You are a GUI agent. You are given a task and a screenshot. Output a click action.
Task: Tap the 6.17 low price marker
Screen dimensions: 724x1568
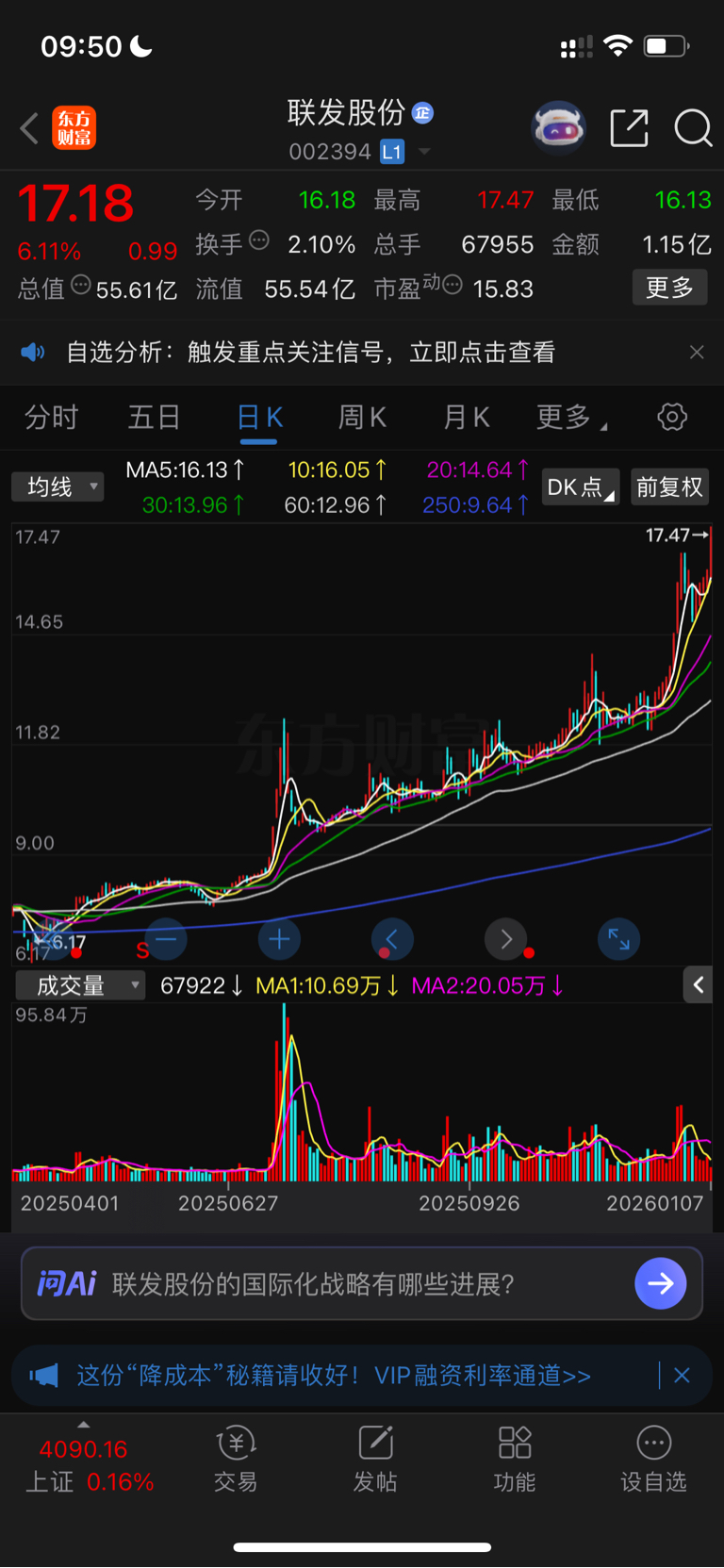tap(61, 941)
